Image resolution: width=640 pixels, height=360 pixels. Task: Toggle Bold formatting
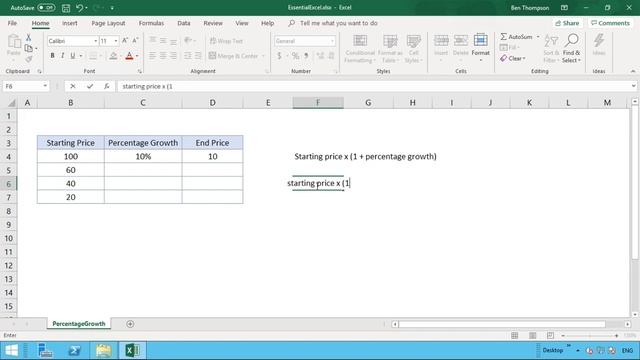pyautogui.click(x=52, y=56)
